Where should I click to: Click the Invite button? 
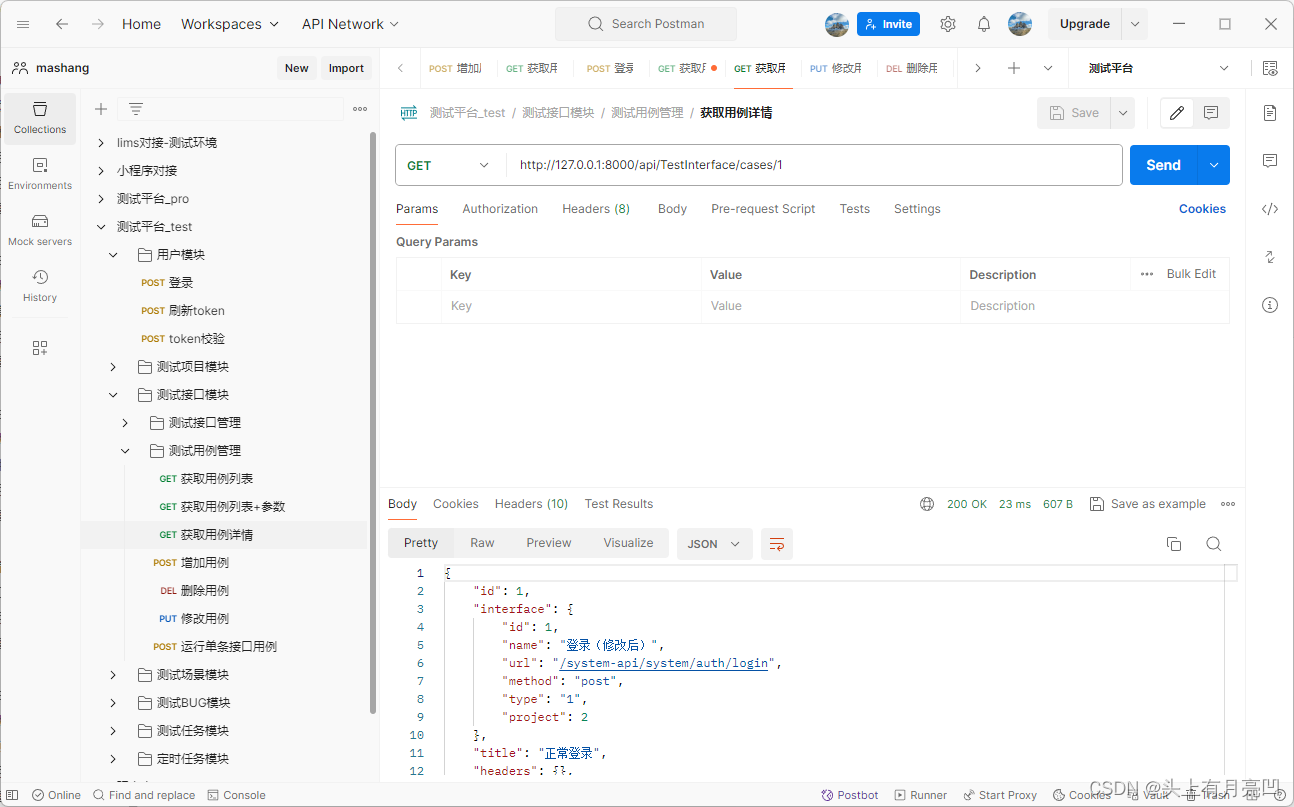[888, 24]
